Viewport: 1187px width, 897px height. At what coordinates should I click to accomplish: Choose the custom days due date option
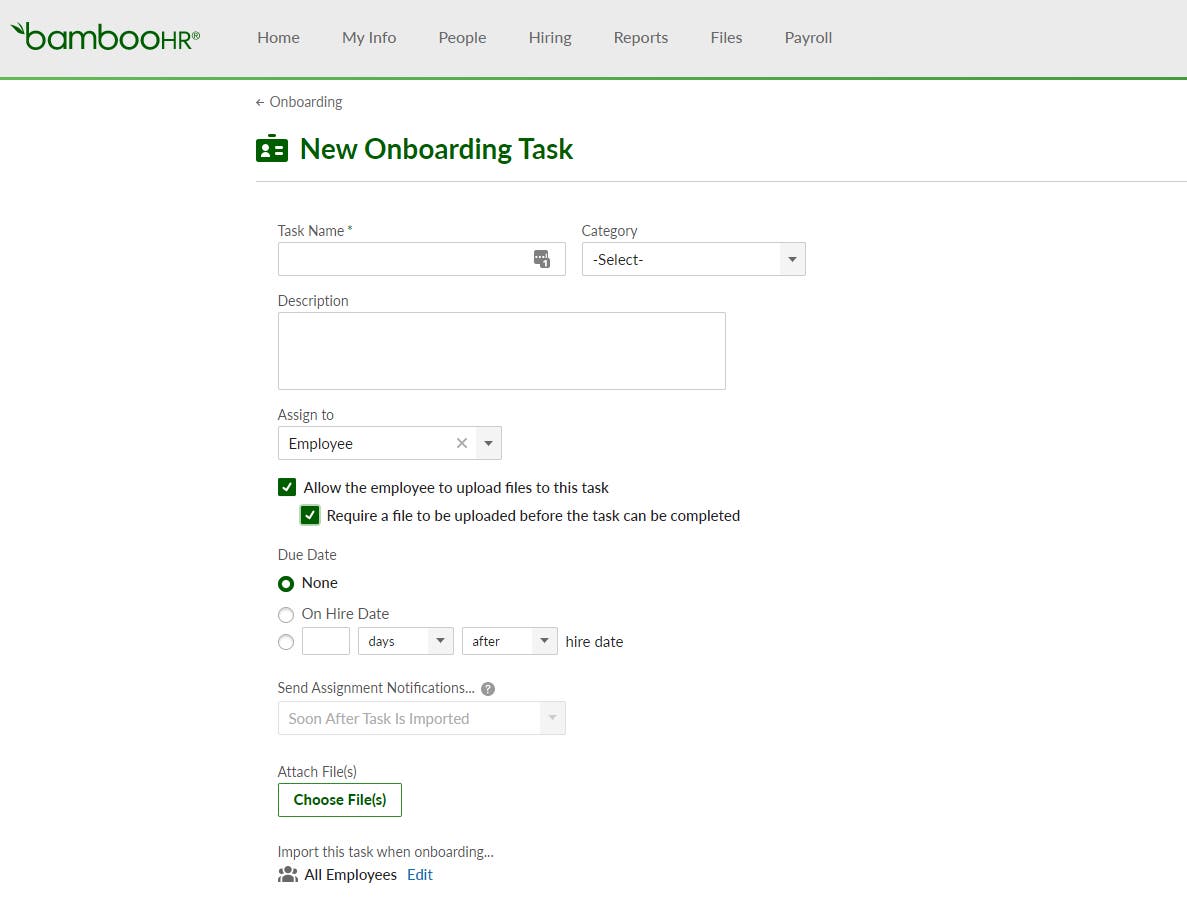(286, 642)
